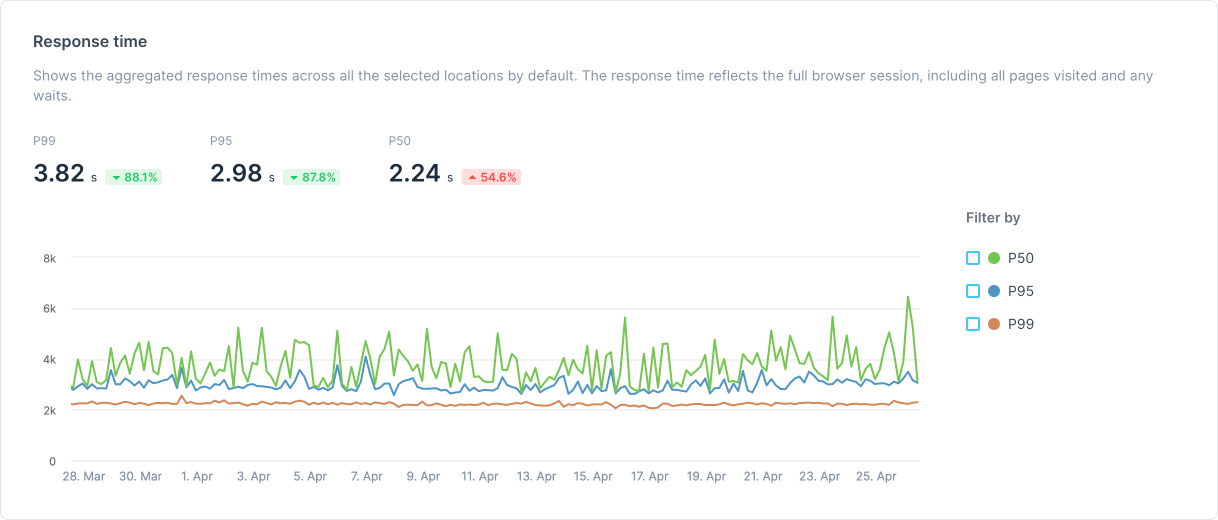This screenshot has height=520, width=1218.
Task: Click the green 88.1% change badge
Action: pyautogui.click(x=134, y=177)
